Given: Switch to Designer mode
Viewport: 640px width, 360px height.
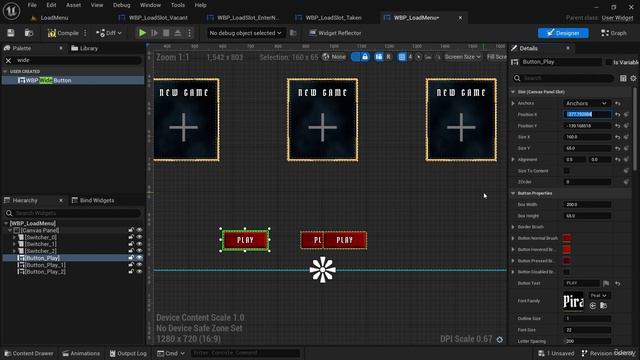Looking at the screenshot, I should coord(563,33).
